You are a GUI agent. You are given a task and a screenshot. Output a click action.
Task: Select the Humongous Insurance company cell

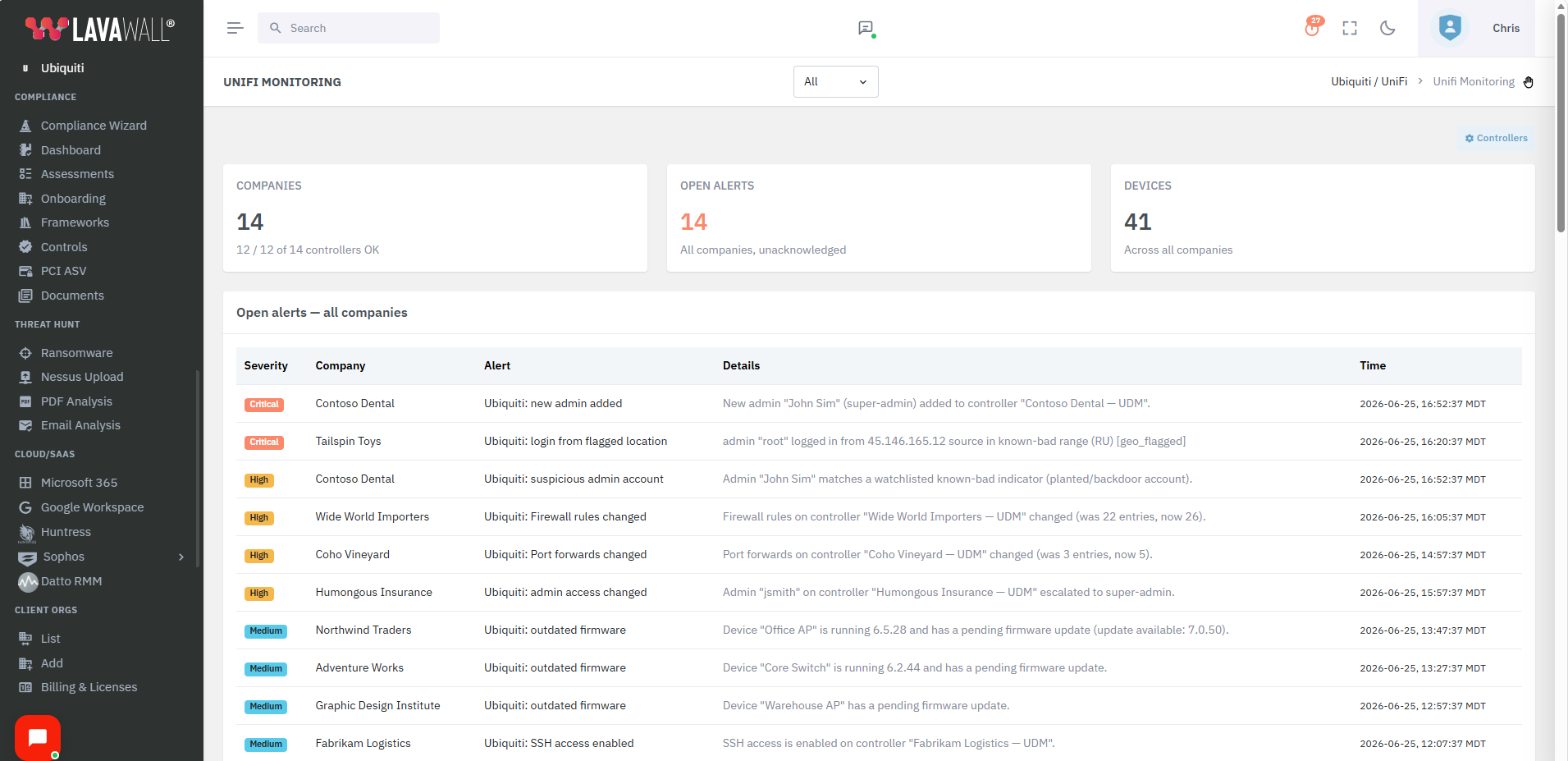pos(374,593)
